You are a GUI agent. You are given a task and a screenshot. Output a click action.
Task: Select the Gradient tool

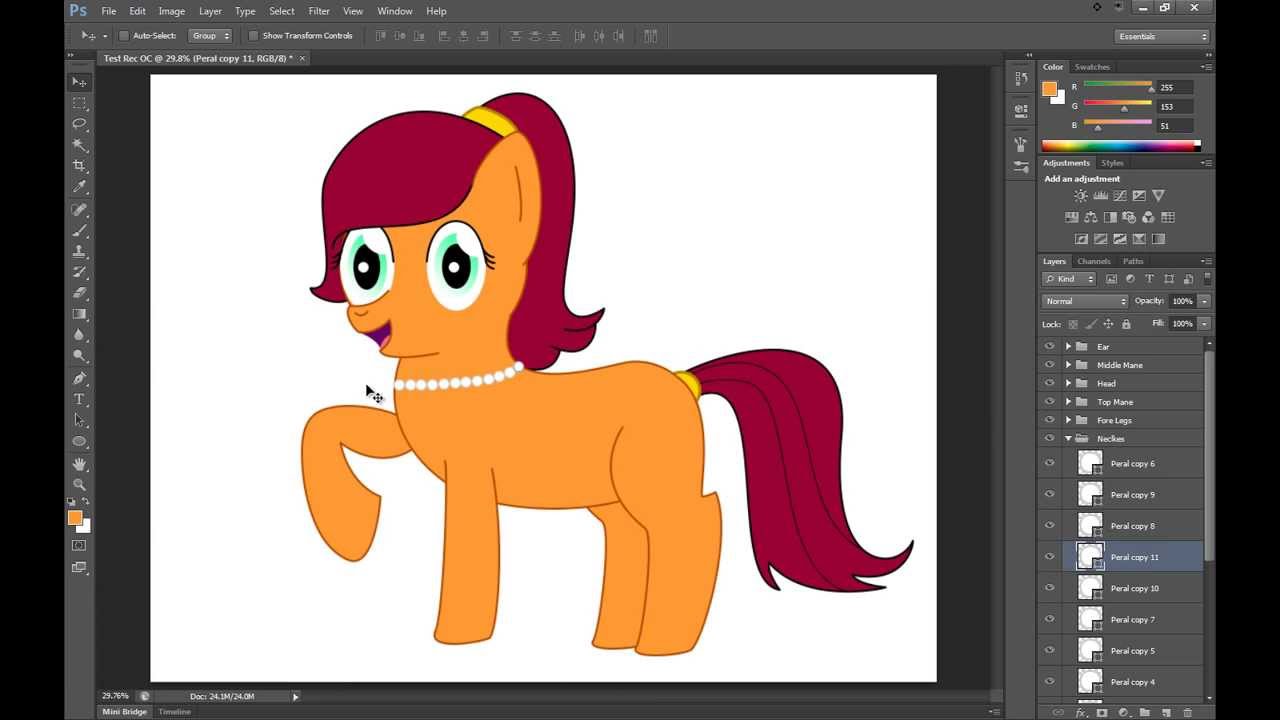click(79, 314)
